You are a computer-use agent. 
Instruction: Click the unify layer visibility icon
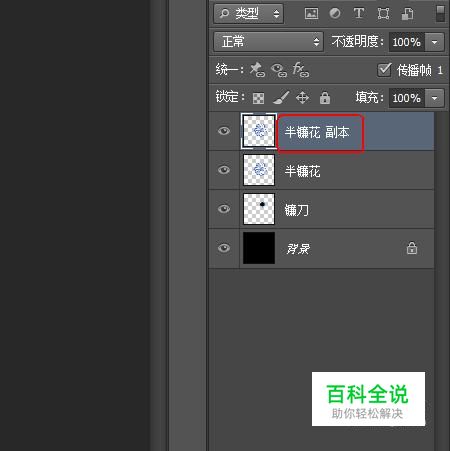click(279, 70)
